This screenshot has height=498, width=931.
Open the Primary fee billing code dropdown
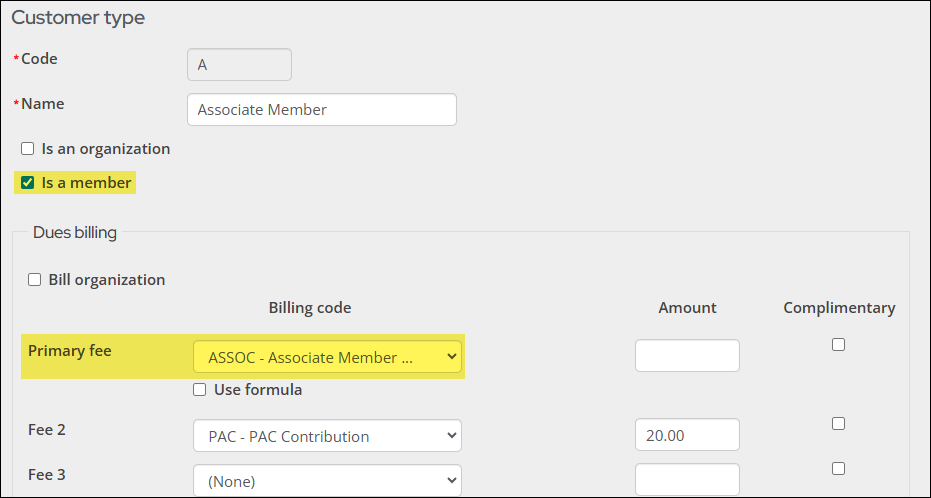click(x=327, y=357)
